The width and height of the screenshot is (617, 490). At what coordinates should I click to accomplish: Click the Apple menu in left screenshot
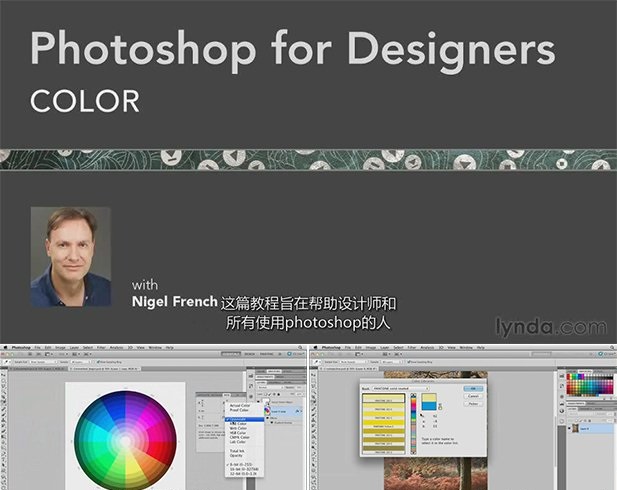pos(5,348)
